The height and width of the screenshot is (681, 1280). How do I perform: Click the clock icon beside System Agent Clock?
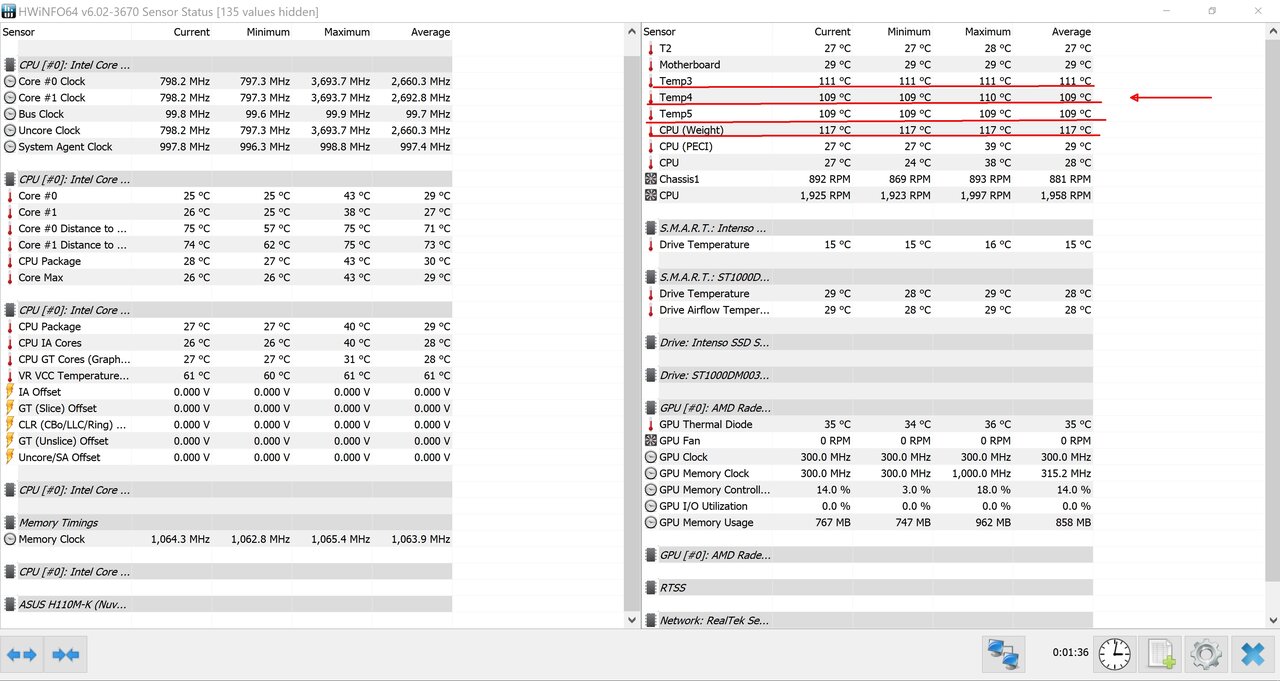pyautogui.click(x=10, y=147)
